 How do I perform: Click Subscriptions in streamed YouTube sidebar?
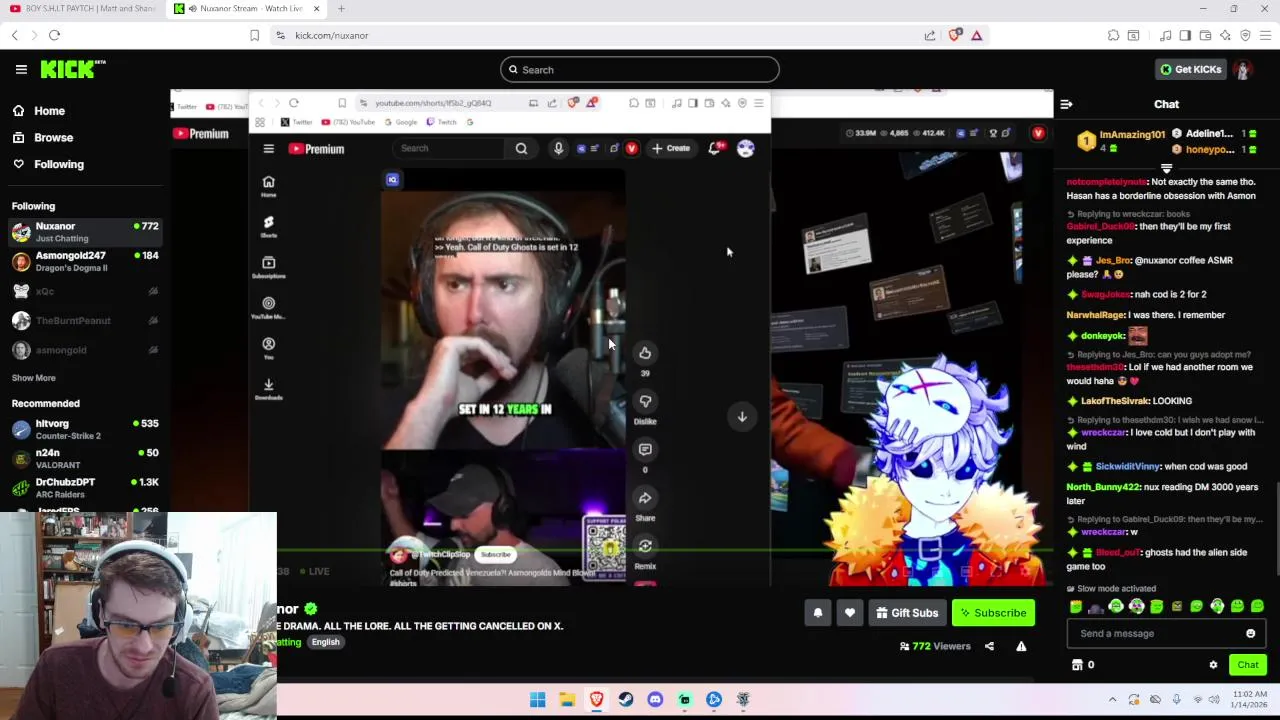[268, 266]
